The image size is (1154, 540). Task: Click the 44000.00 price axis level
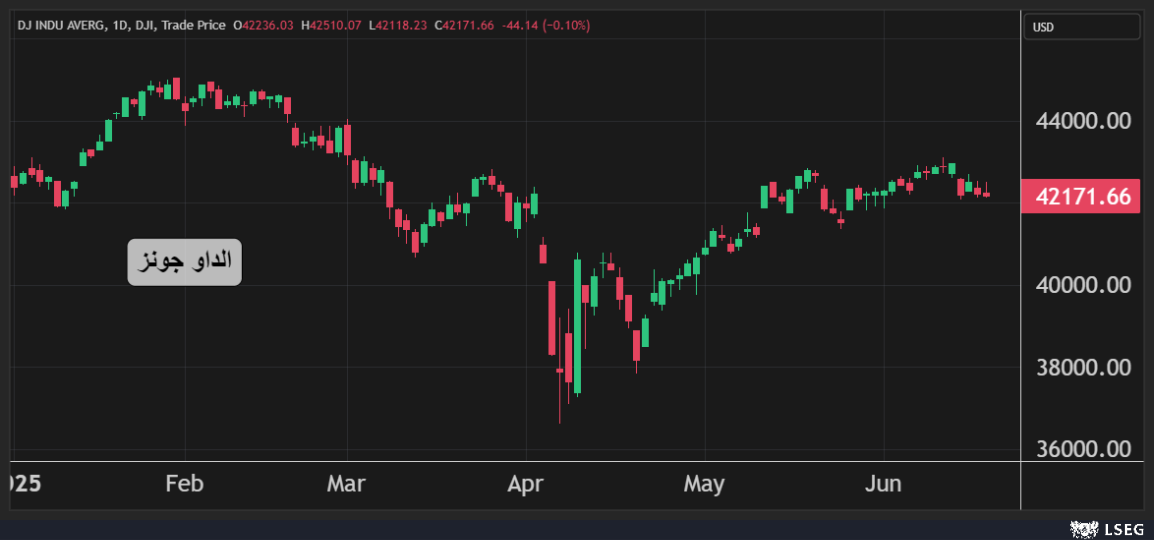click(x=1083, y=121)
